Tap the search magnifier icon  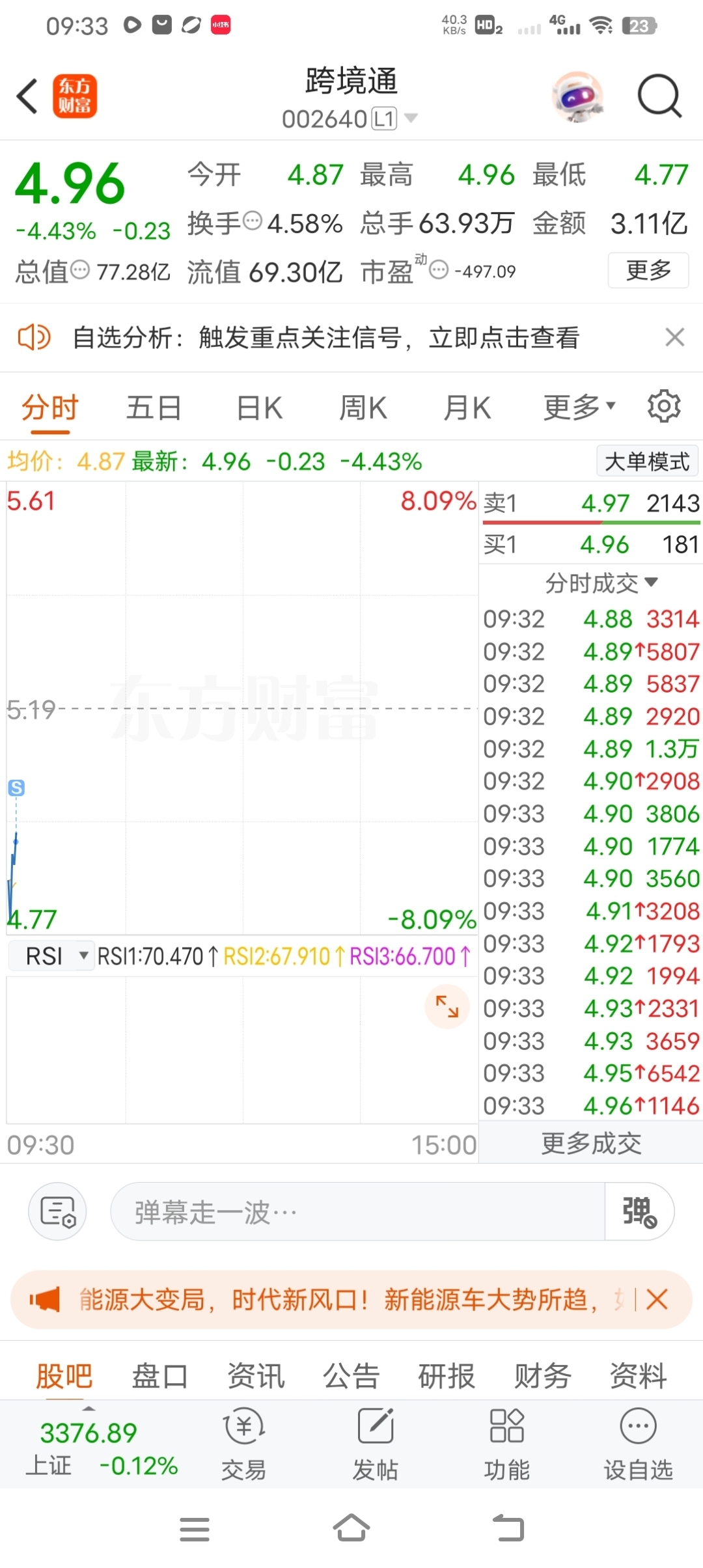pos(659,96)
